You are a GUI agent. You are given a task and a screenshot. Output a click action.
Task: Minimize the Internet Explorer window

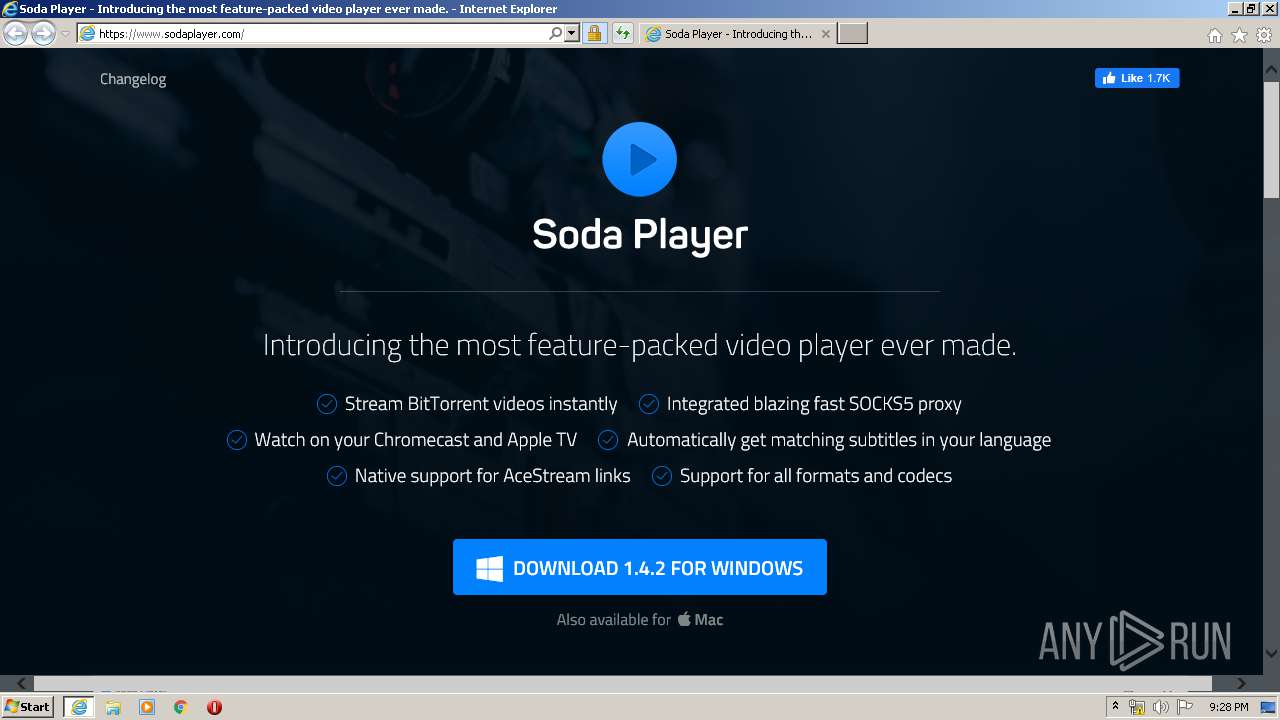tap(1235, 8)
